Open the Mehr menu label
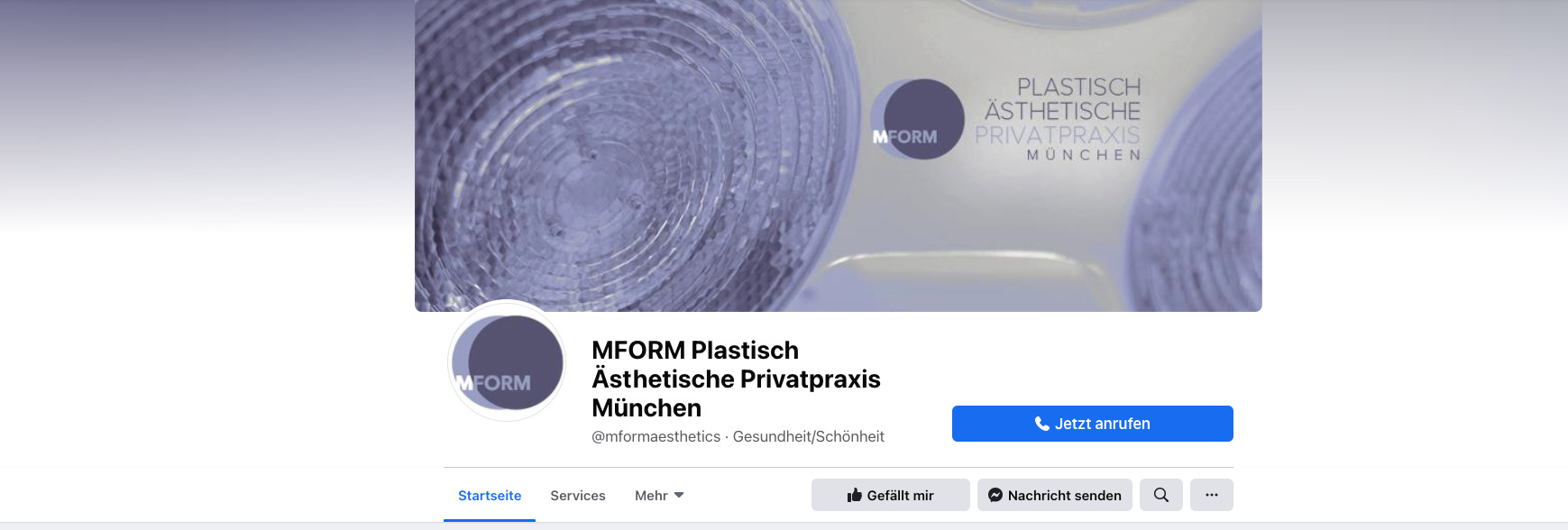 (651, 495)
